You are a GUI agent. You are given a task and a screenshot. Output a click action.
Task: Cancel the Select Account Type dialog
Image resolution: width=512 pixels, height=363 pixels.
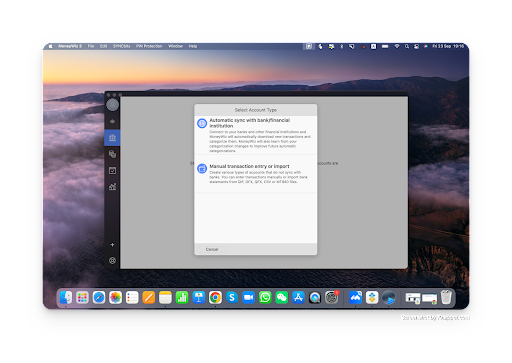coord(212,249)
